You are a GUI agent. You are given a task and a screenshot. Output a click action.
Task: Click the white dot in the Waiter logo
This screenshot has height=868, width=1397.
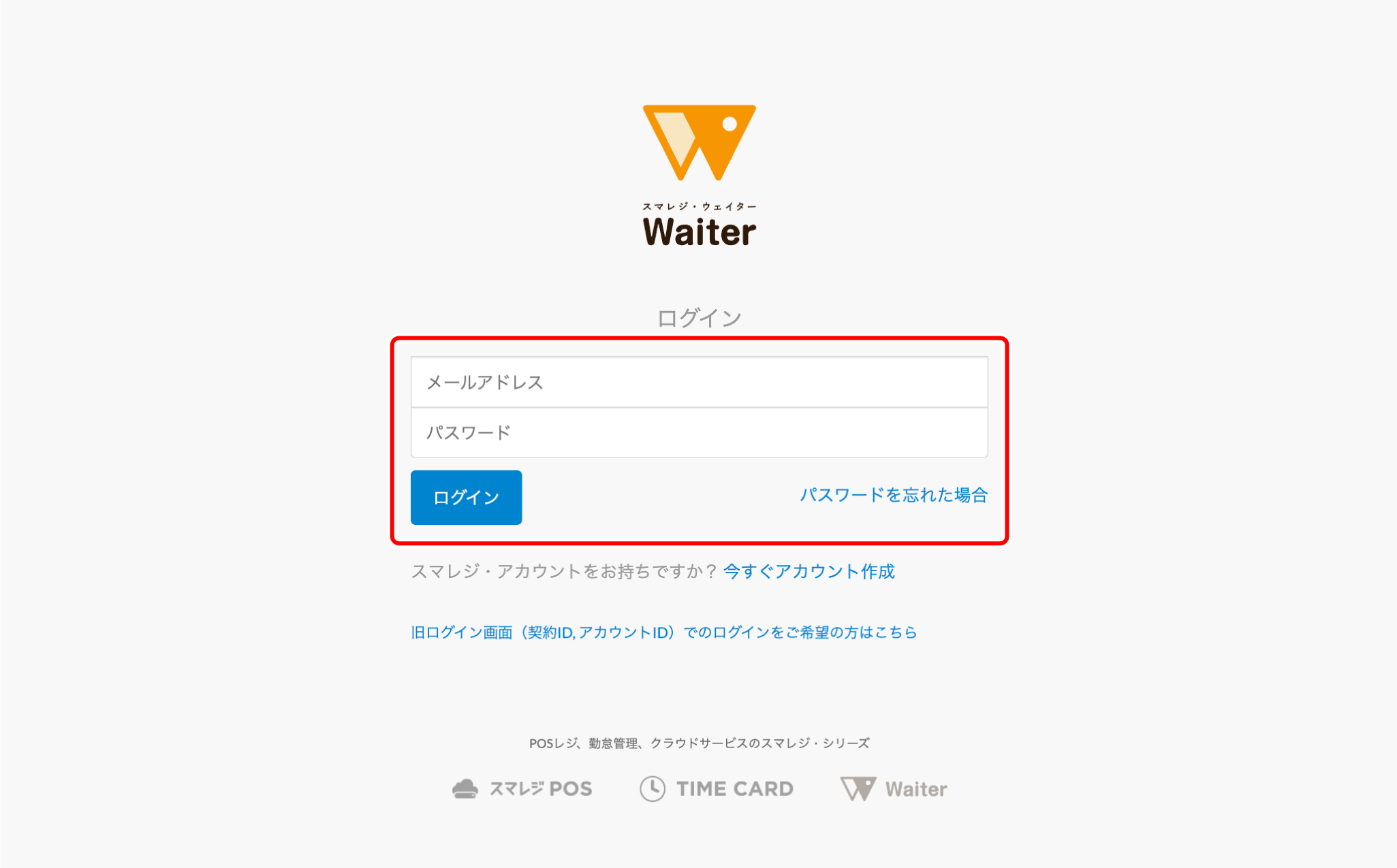(729, 124)
